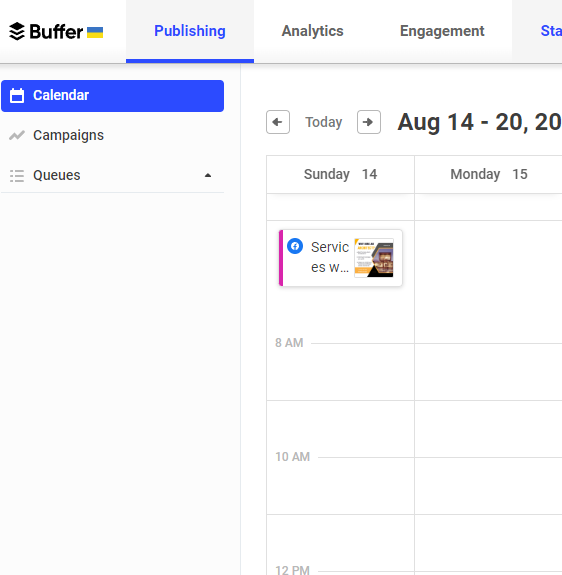Open the Publishing tab
Viewport: 562px width, 575px height.
point(190,31)
